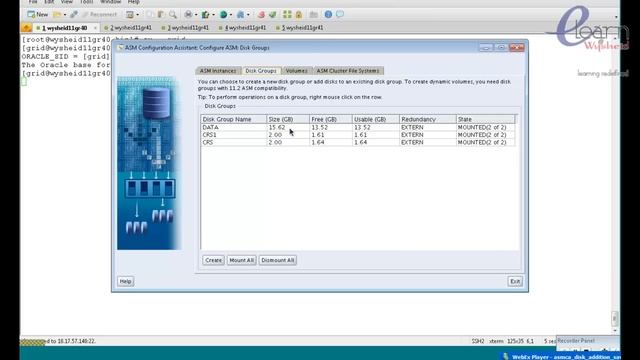Close session tab 1 wysheid11gr40 with its x
The height and width of the screenshot is (360, 640).
[x=96, y=28]
